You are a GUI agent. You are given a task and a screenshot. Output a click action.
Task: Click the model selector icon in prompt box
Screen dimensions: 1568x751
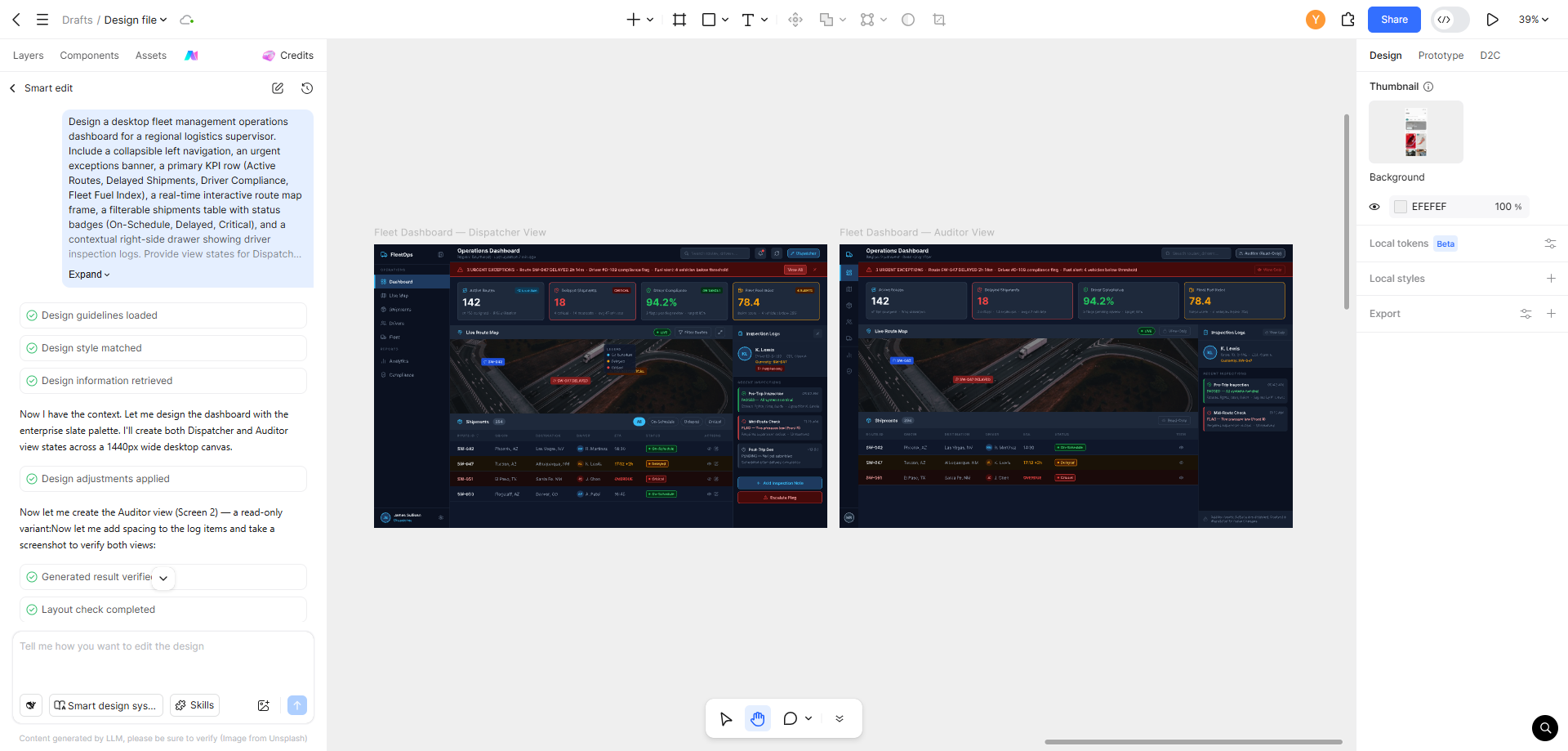[31, 705]
